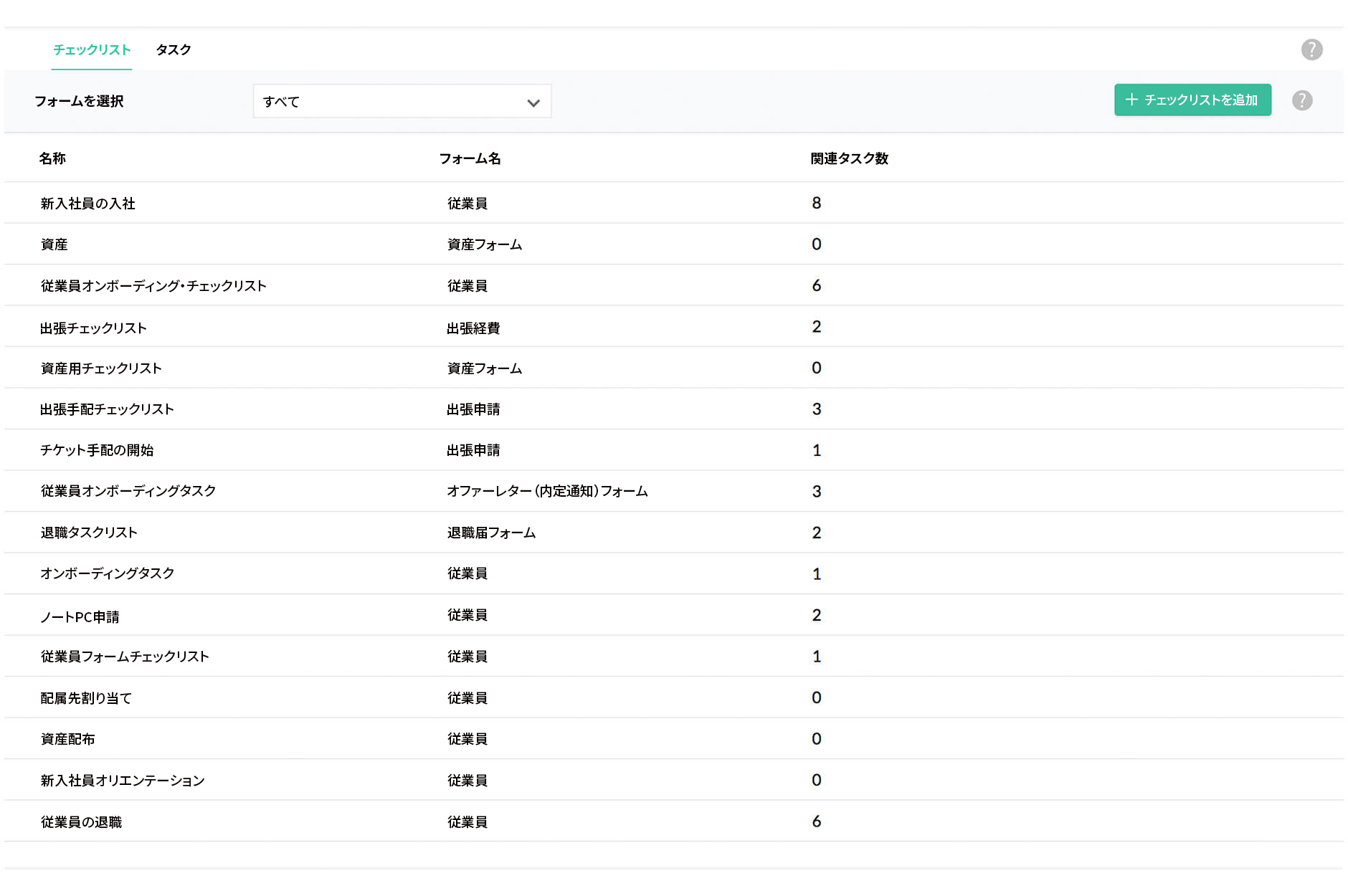Switch to the タスク tab

(x=174, y=49)
